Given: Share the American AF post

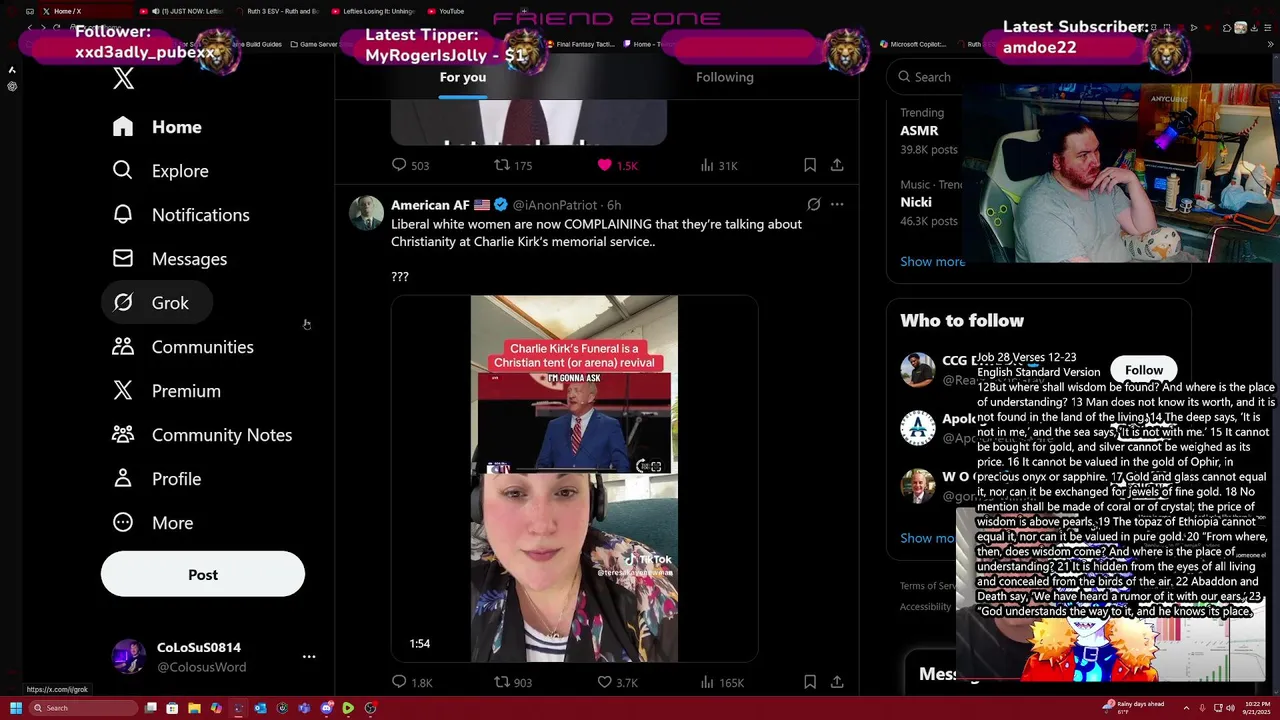Looking at the screenshot, I should [837, 682].
